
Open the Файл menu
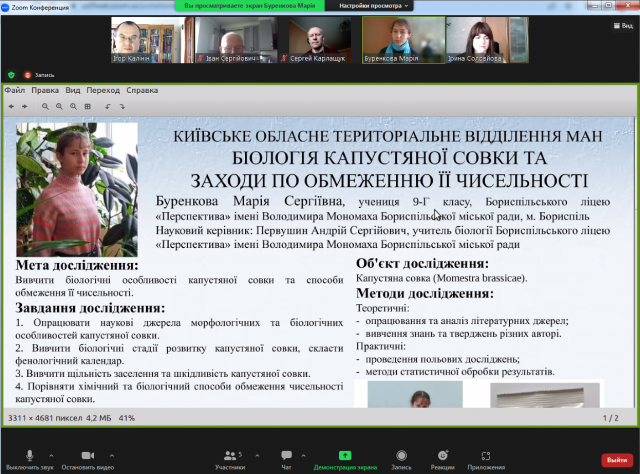(x=15, y=90)
